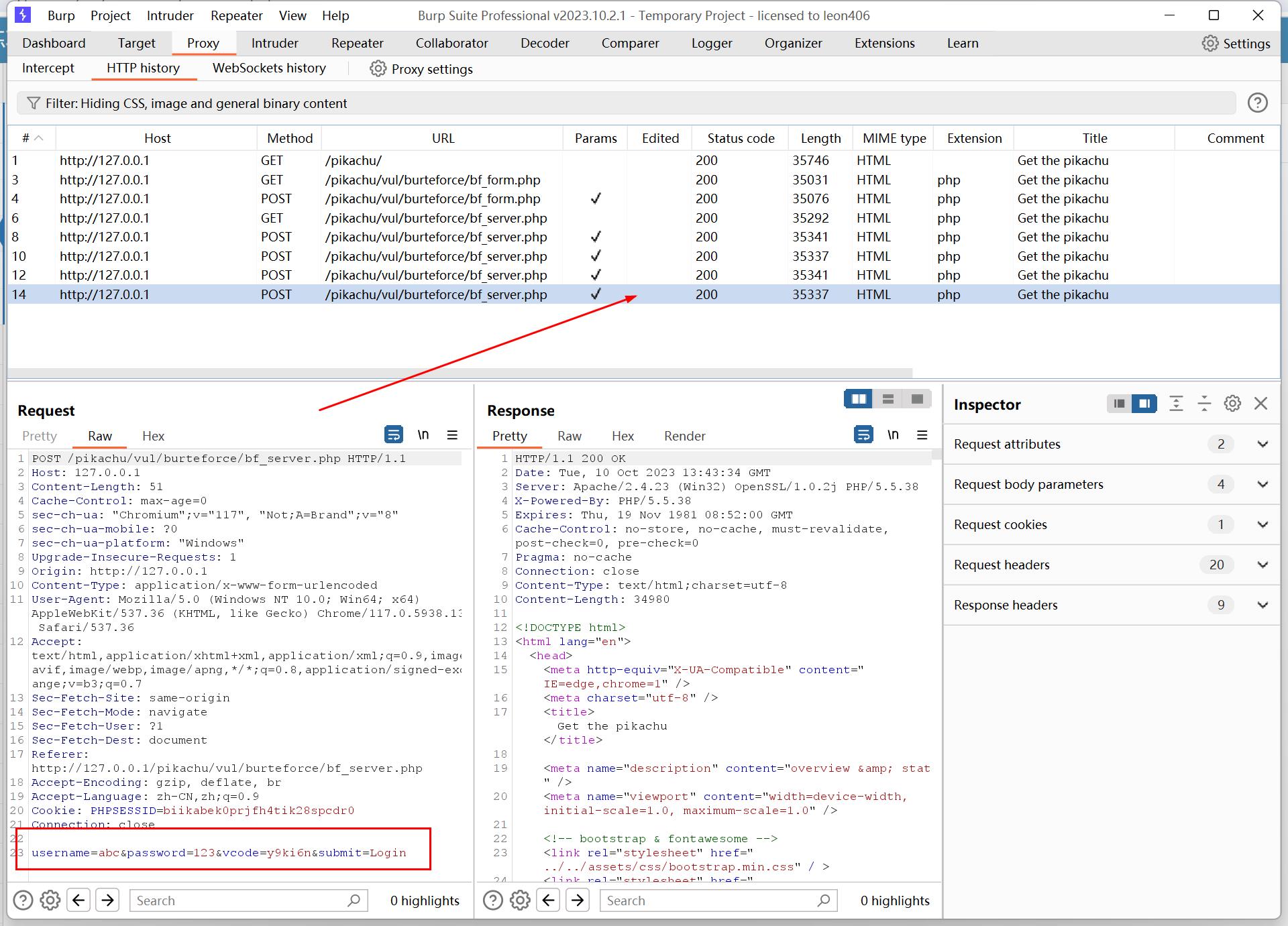The width and height of the screenshot is (1288, 926).
Task: Sort history by # column
Action: pos(32,138)
